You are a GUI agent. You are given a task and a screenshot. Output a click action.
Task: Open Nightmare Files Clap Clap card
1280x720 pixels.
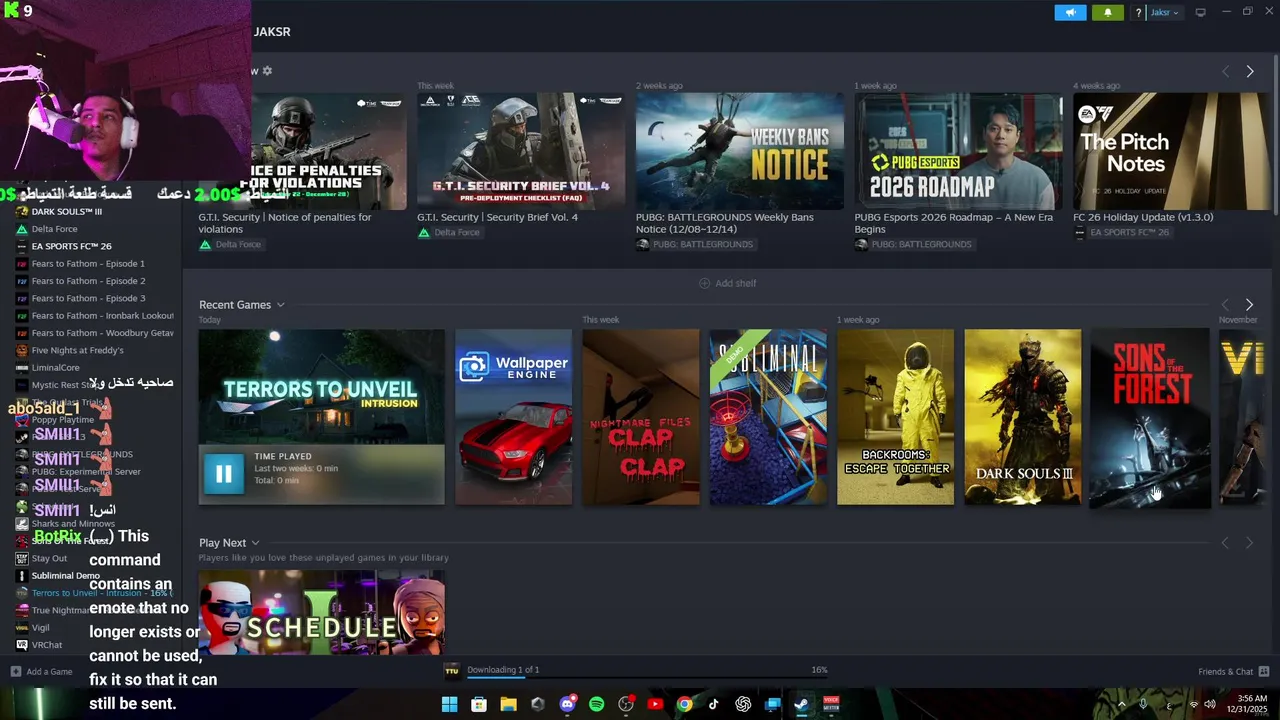tap(641, 417)
